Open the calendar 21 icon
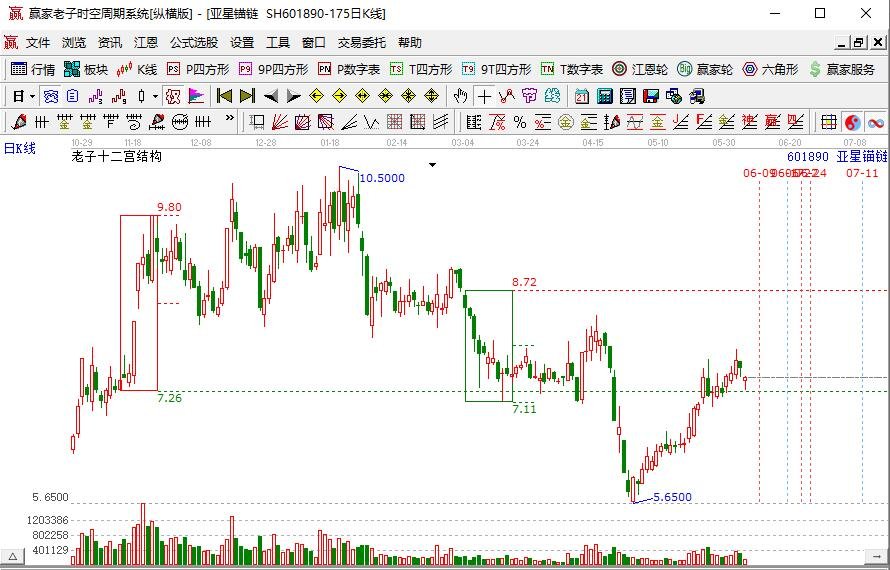This screenshot has height=570, width=890. pos(581,96)
